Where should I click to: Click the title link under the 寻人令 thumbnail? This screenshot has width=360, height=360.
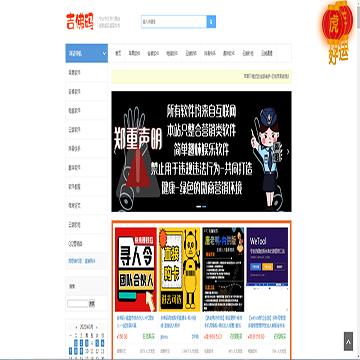click(x=136, y=321)
